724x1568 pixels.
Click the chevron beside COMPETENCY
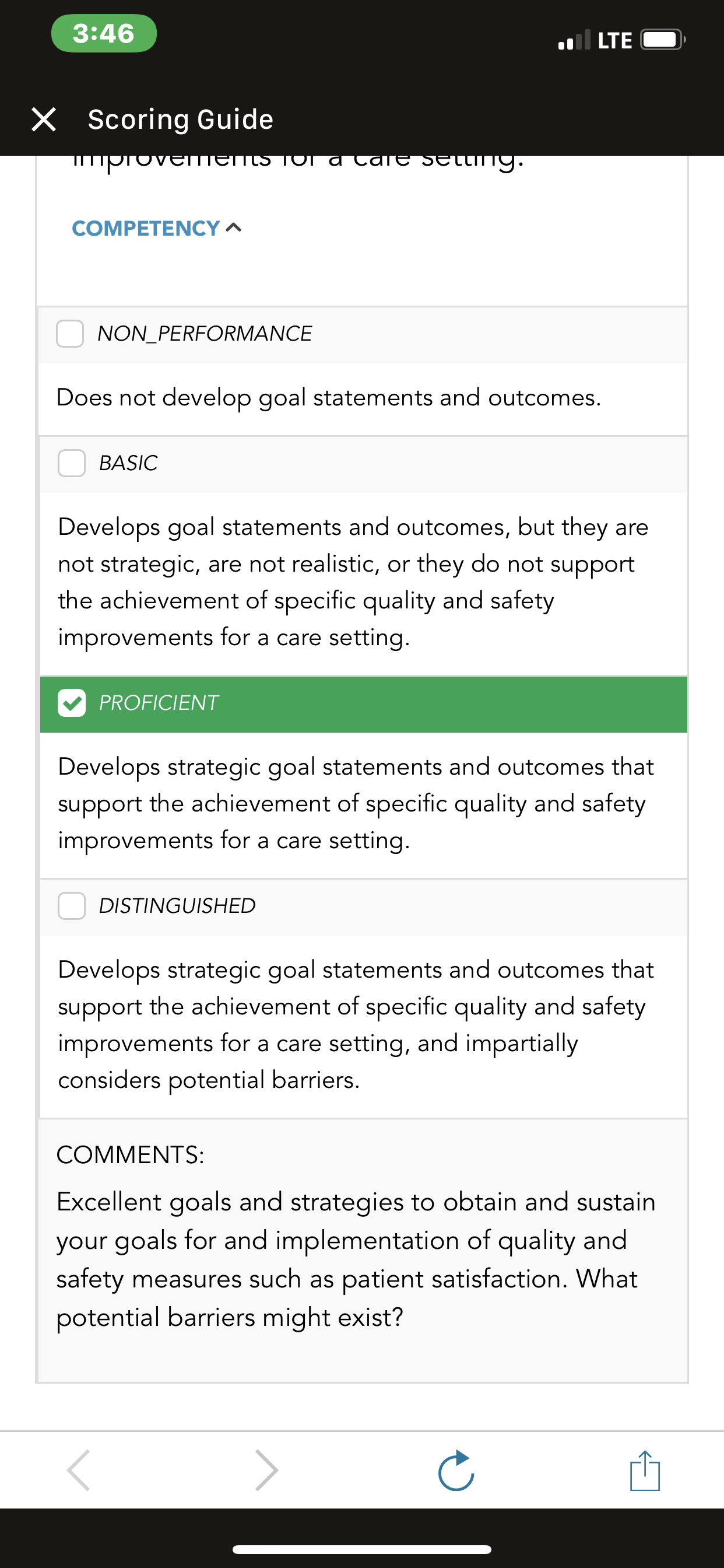pos(234,228)
